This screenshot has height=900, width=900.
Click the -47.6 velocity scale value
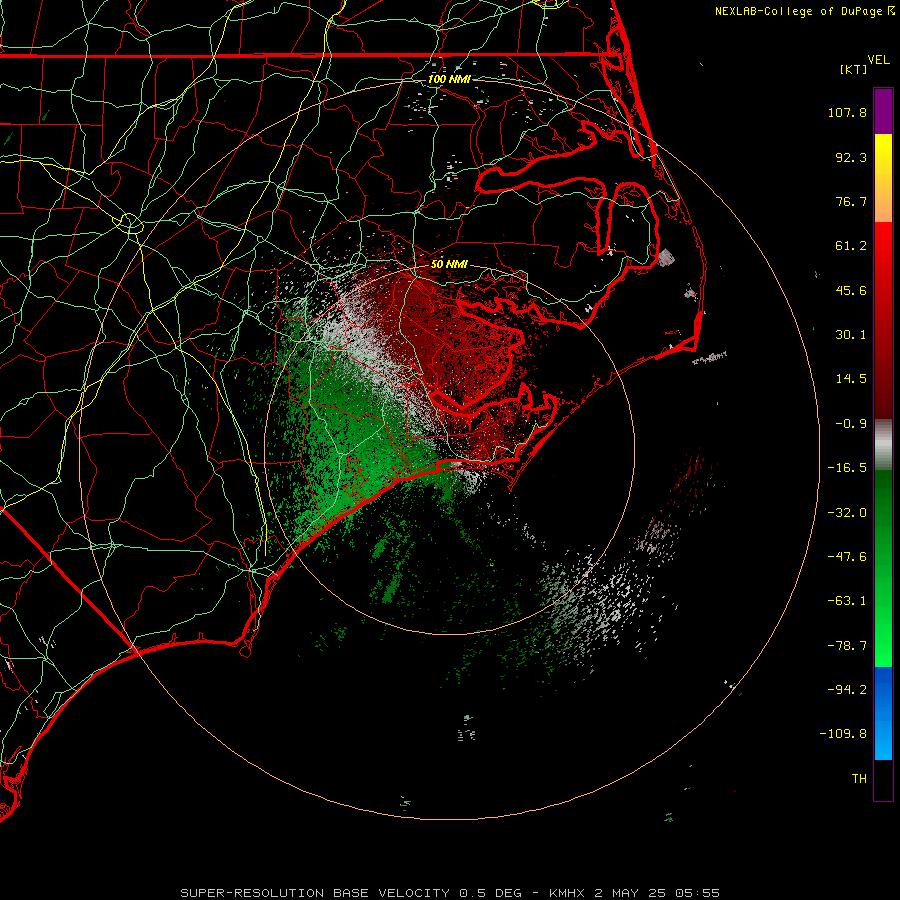(847, 557)
